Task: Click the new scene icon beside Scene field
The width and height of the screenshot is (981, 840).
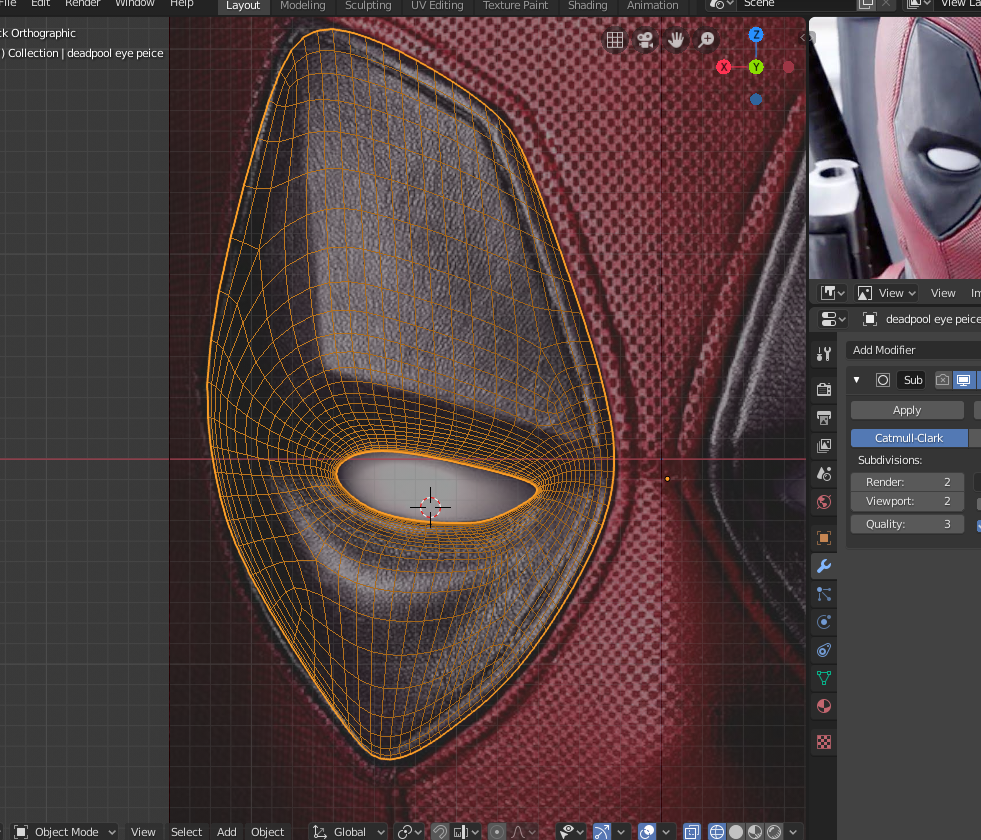Action: [x=866, y=4]
